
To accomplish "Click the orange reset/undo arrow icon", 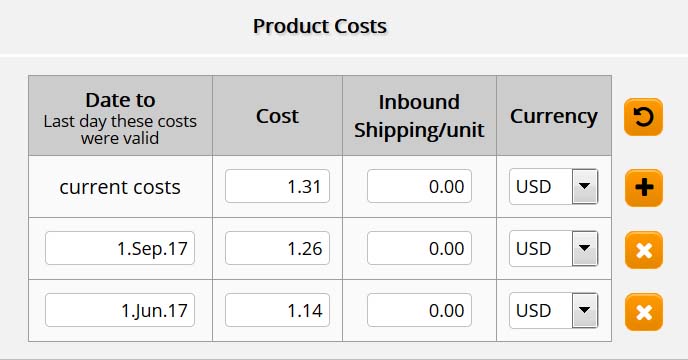I will [643, 117].
